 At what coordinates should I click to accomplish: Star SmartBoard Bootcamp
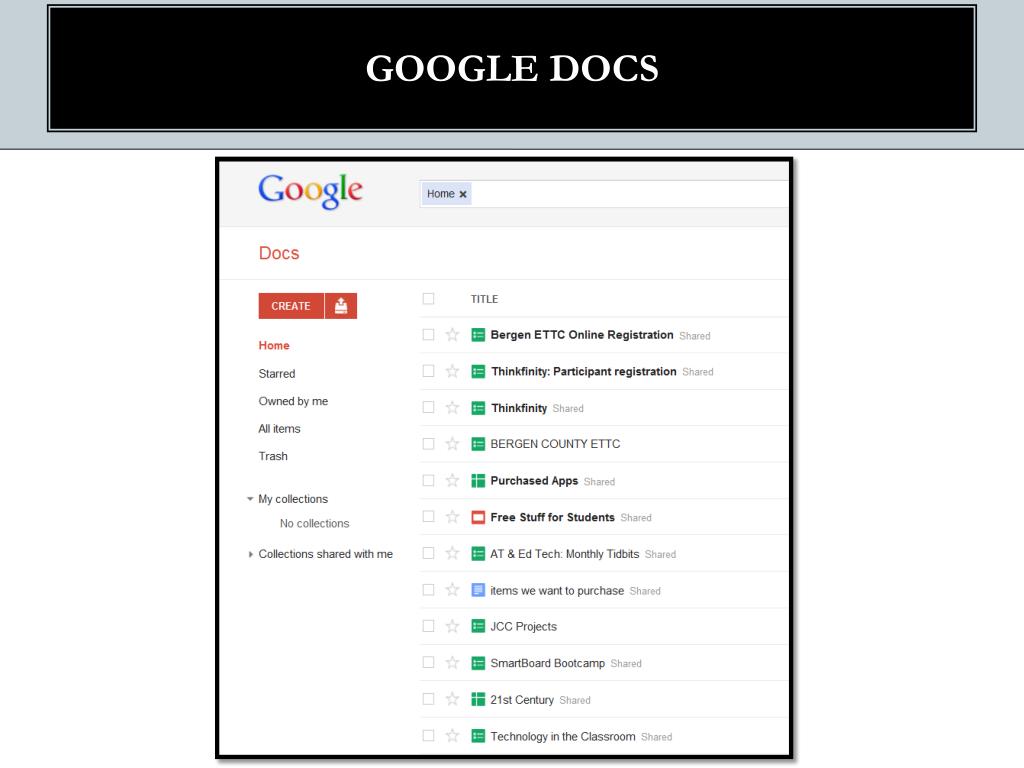[x=452, y=663]
